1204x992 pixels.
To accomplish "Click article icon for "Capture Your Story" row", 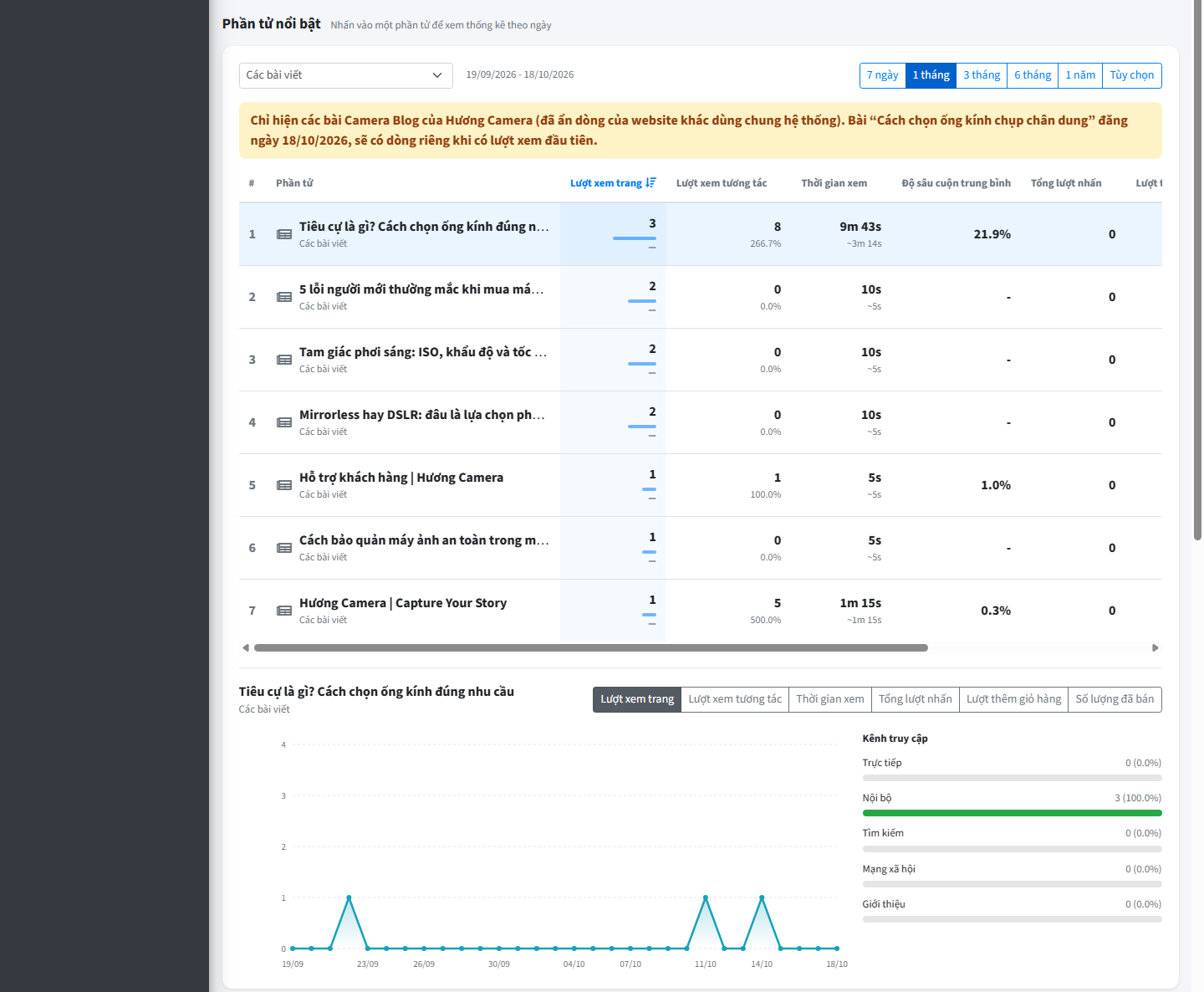I will (284, 611).
